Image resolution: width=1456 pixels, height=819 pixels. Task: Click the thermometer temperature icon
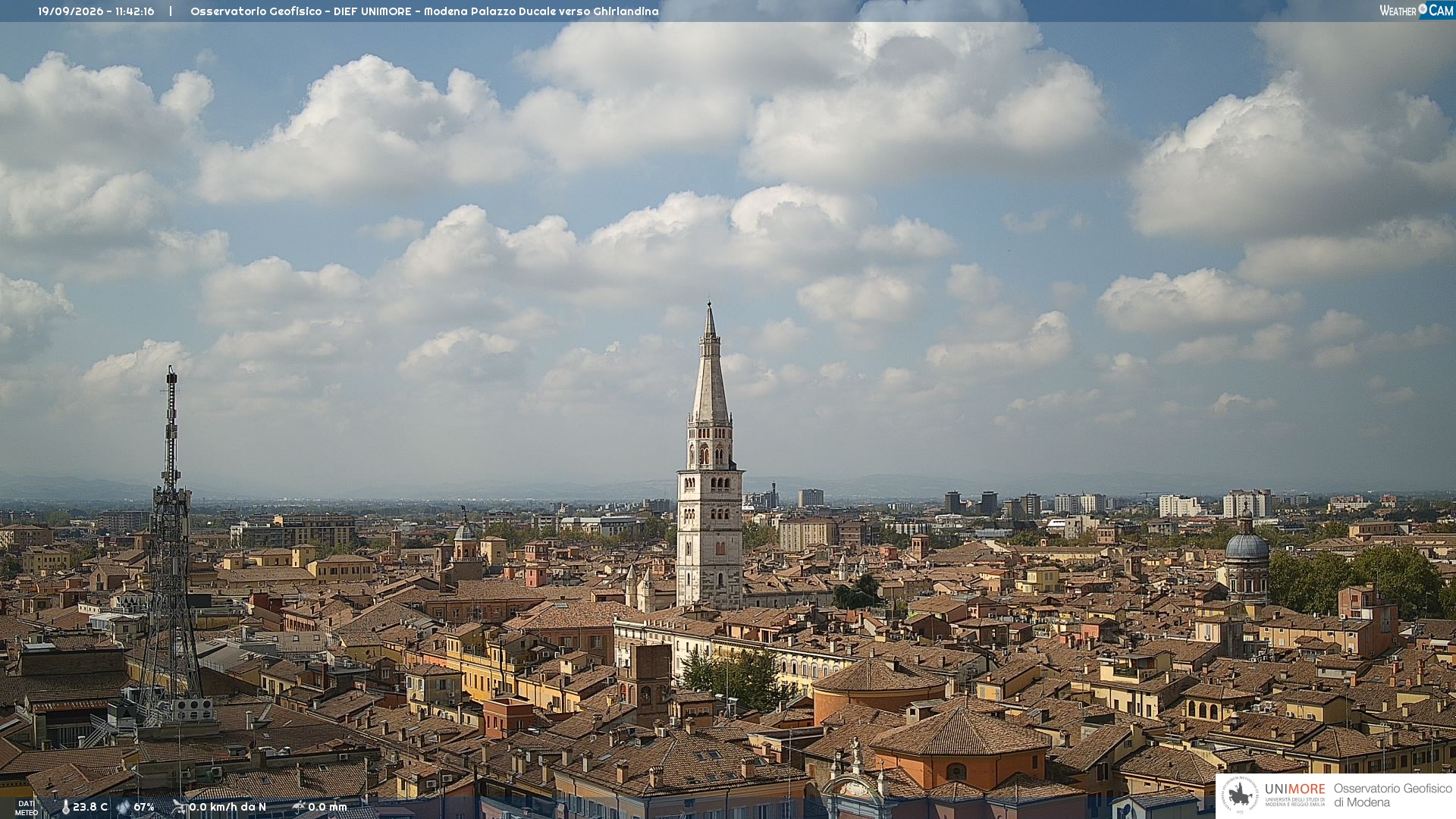tap(65, 807)
